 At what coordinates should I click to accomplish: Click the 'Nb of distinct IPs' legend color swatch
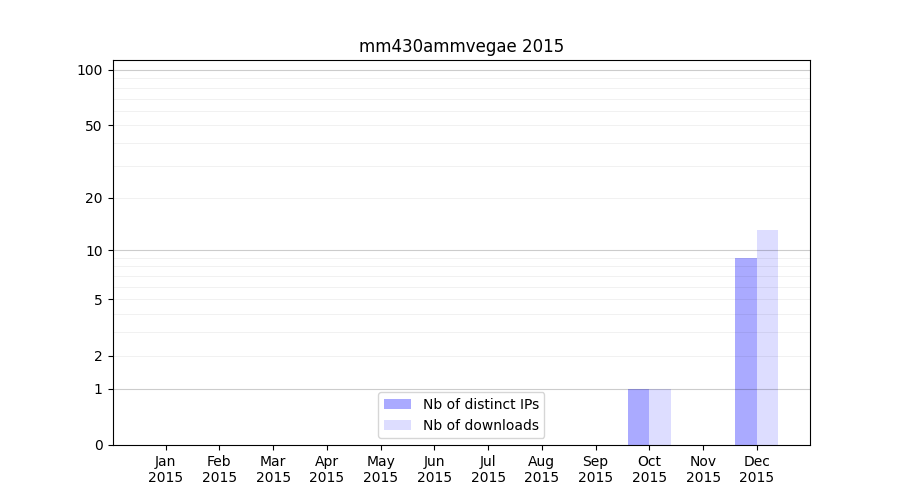coord(397,404)
